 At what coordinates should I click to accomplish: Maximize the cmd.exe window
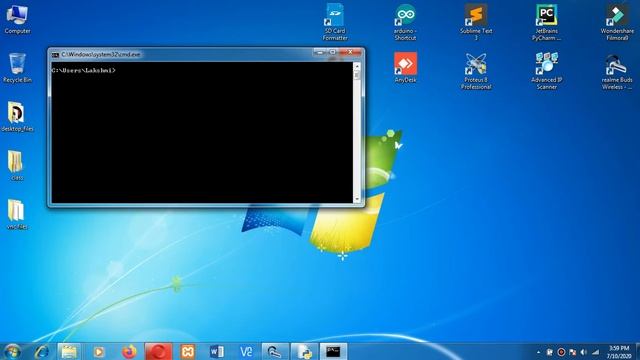[x=332, y=52]
